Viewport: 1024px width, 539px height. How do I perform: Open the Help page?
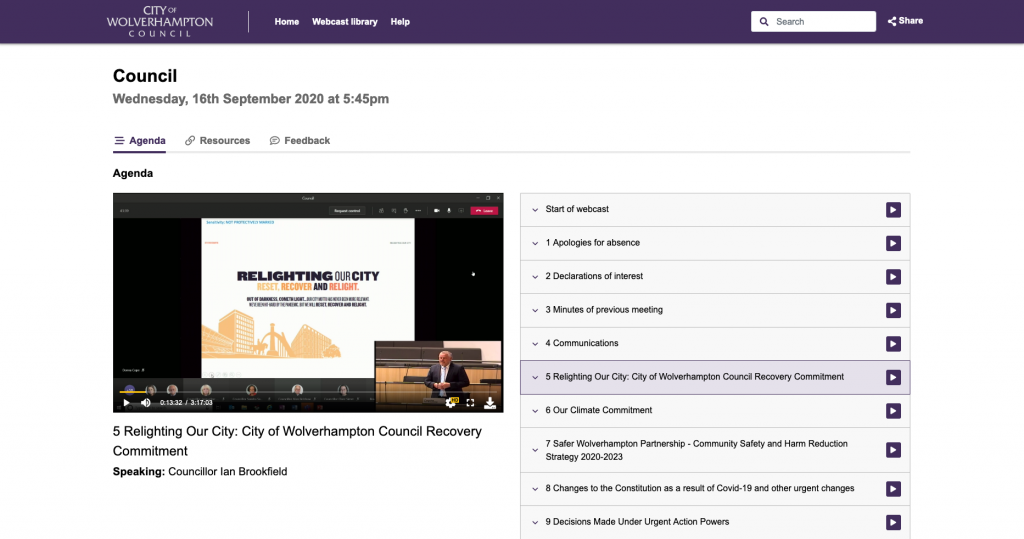click(x=400, y=22)
